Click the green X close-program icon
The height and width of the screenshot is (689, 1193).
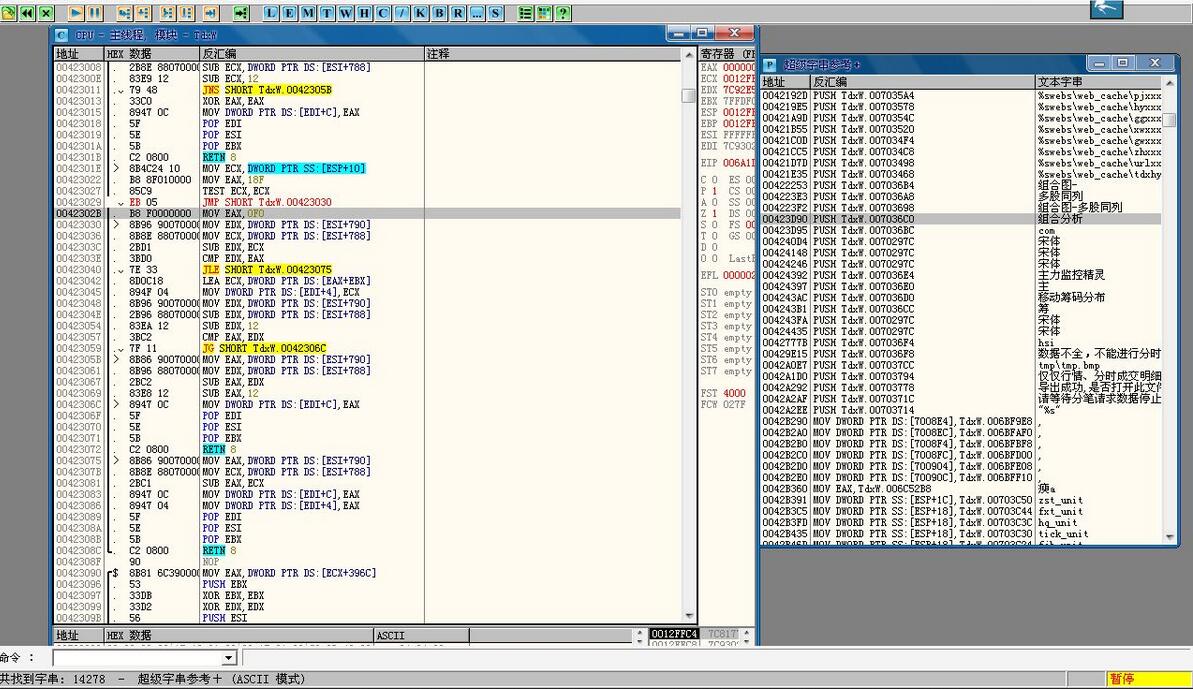45,13
